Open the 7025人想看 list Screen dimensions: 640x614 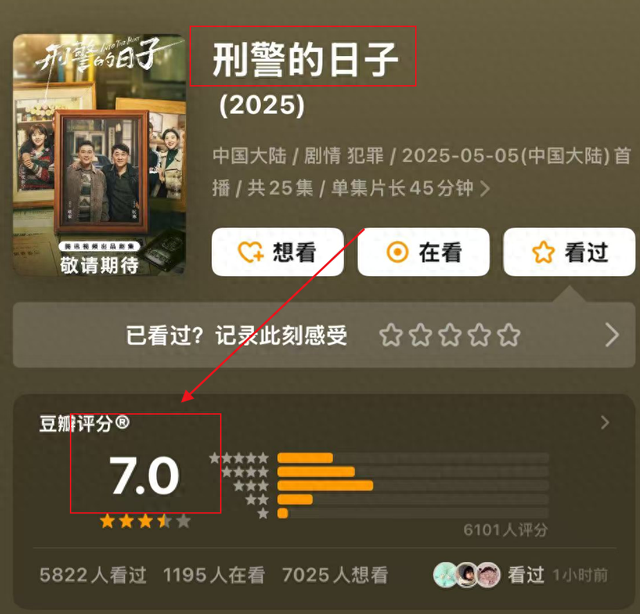click(x=335, y=575)
